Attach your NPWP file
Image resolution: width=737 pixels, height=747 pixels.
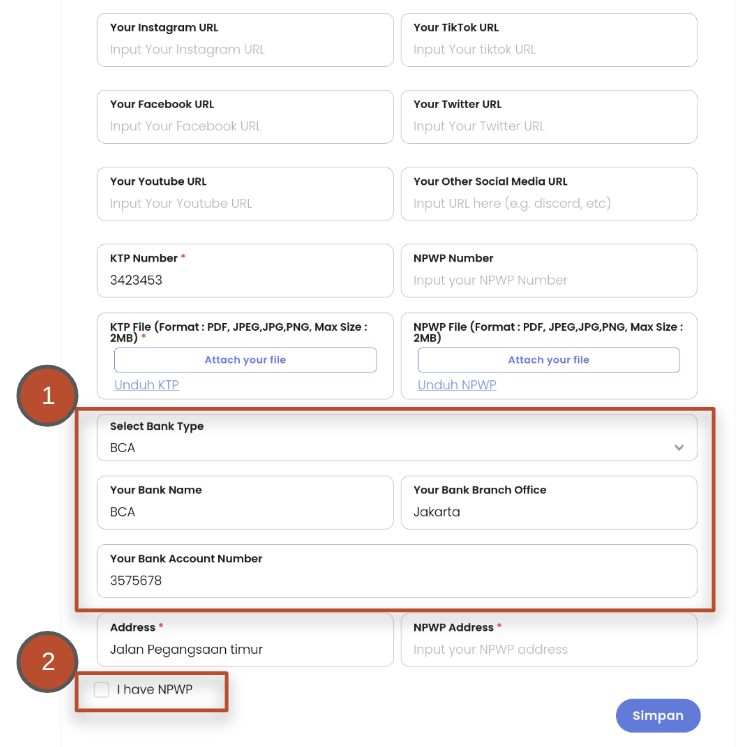point(548,360)
